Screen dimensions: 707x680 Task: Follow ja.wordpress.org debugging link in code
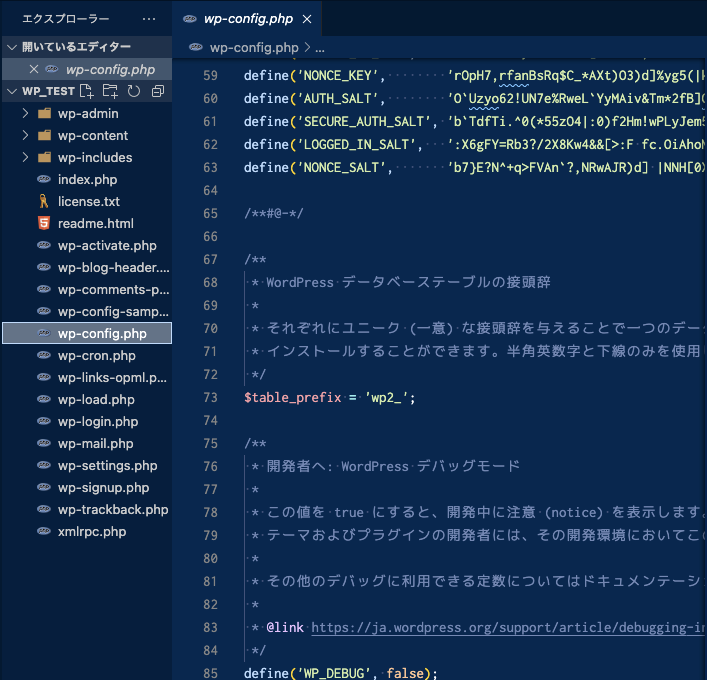pos(508,627)
